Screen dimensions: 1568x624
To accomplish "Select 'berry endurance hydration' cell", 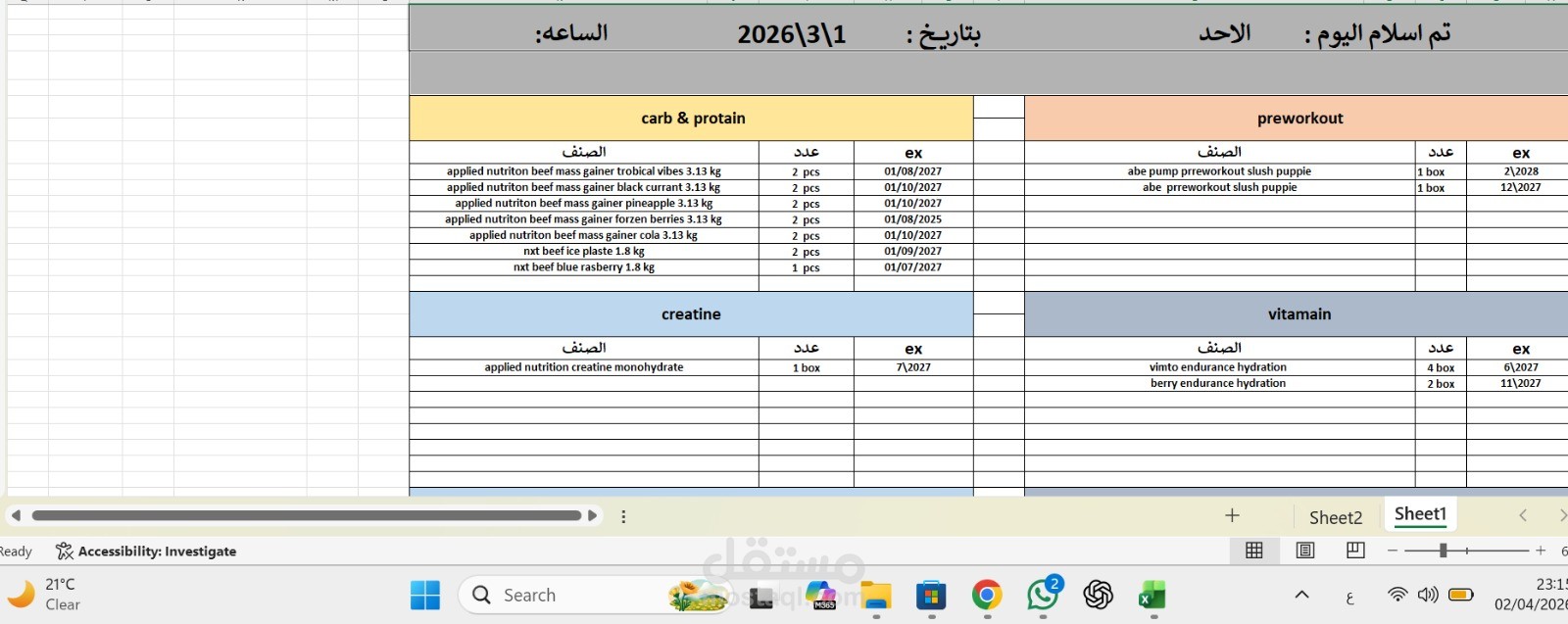I will point(1219,383).
